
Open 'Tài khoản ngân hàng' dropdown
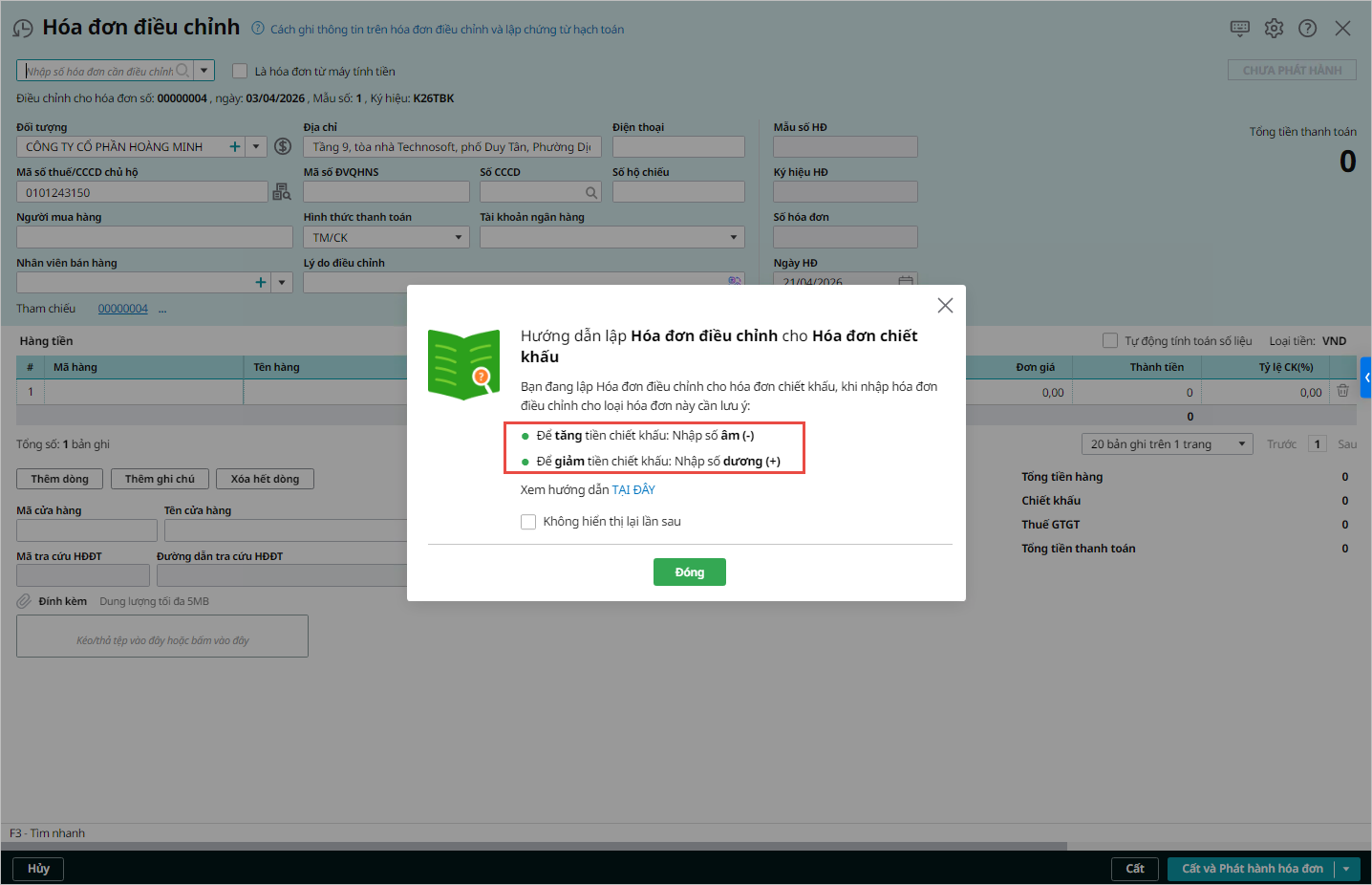[733, 237]
